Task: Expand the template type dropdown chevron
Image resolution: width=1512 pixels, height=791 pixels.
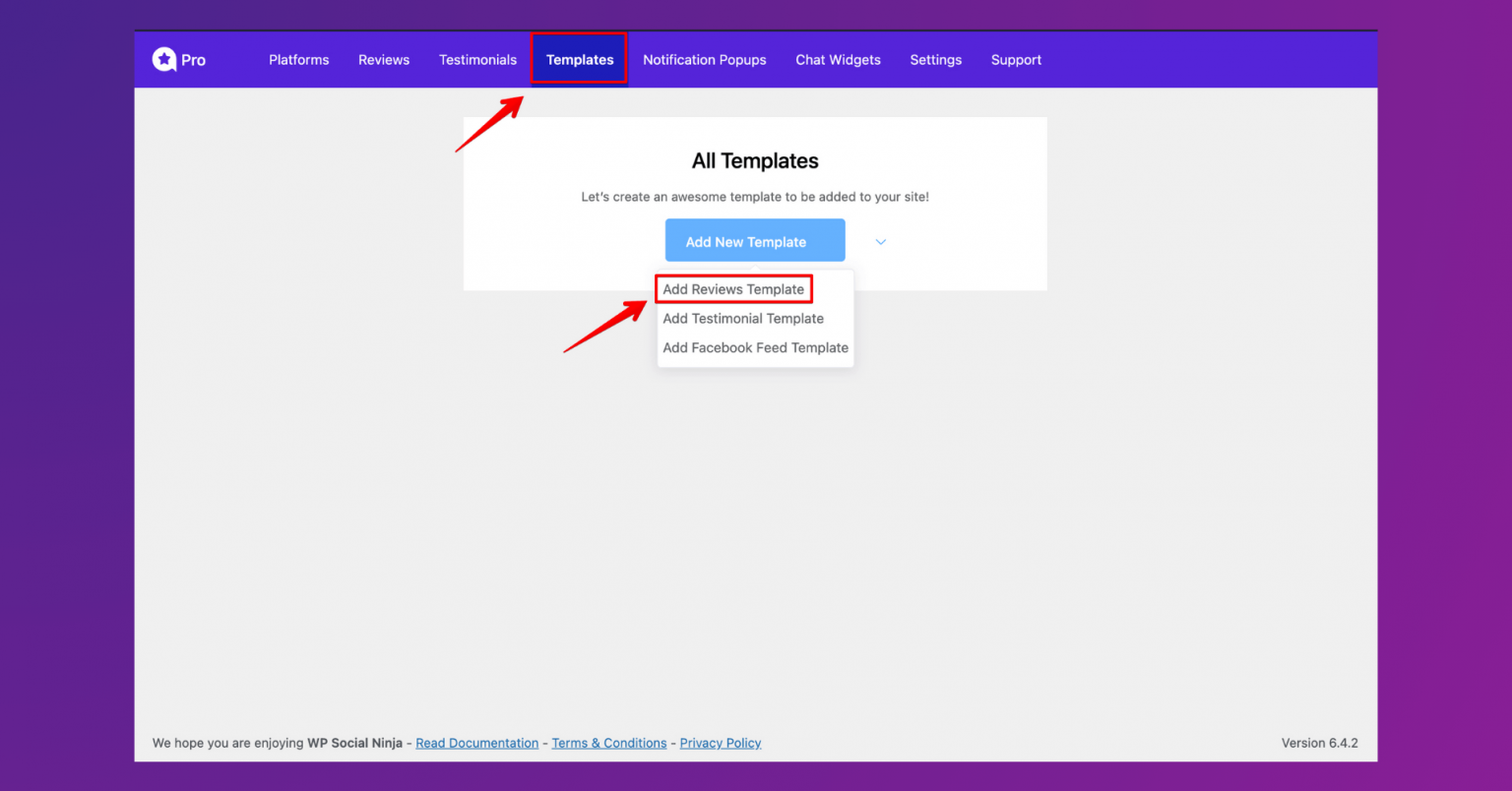Action: [x=880, y=240]
